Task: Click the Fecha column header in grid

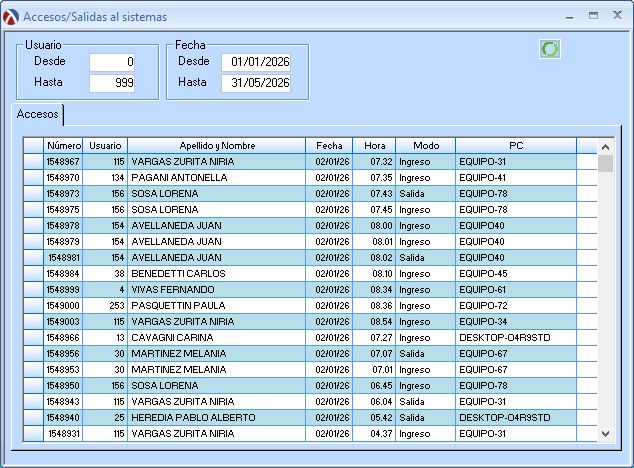Action: pyautogui.click(x=329, y=146)
